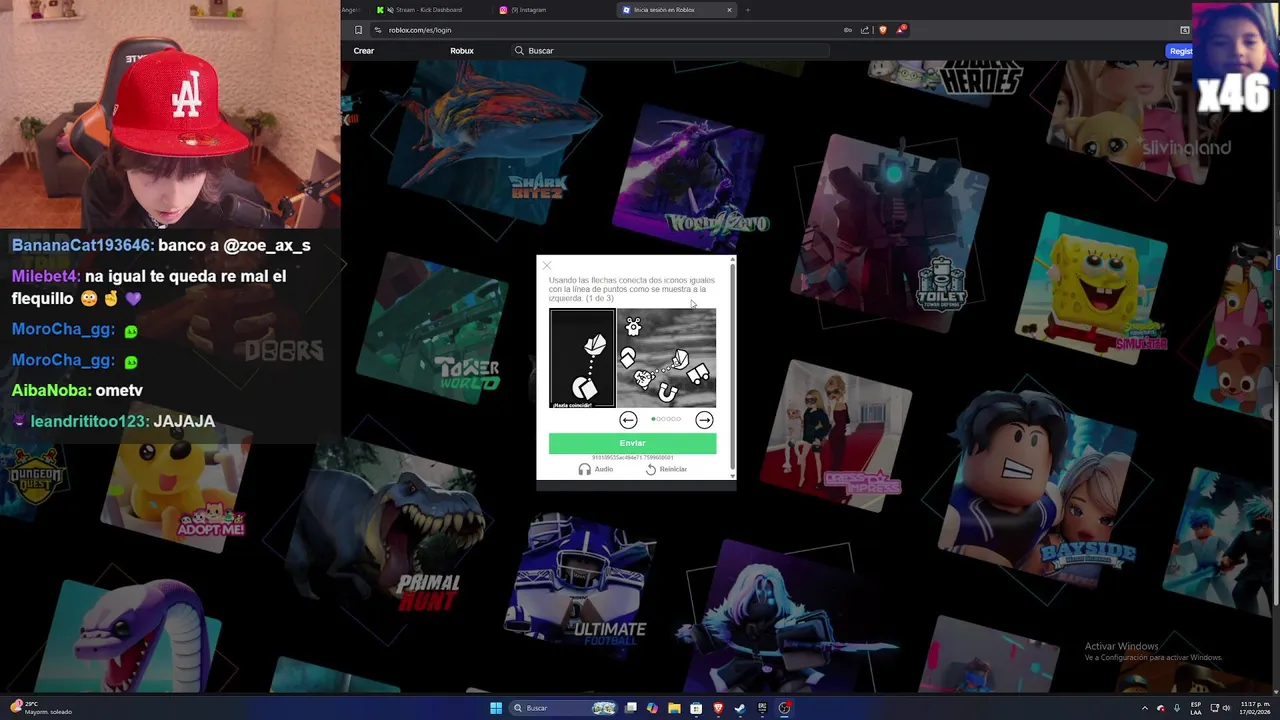Click the password key icon in address bar
The width and height of the screenshot is (1280, 720).
[848, 30]
